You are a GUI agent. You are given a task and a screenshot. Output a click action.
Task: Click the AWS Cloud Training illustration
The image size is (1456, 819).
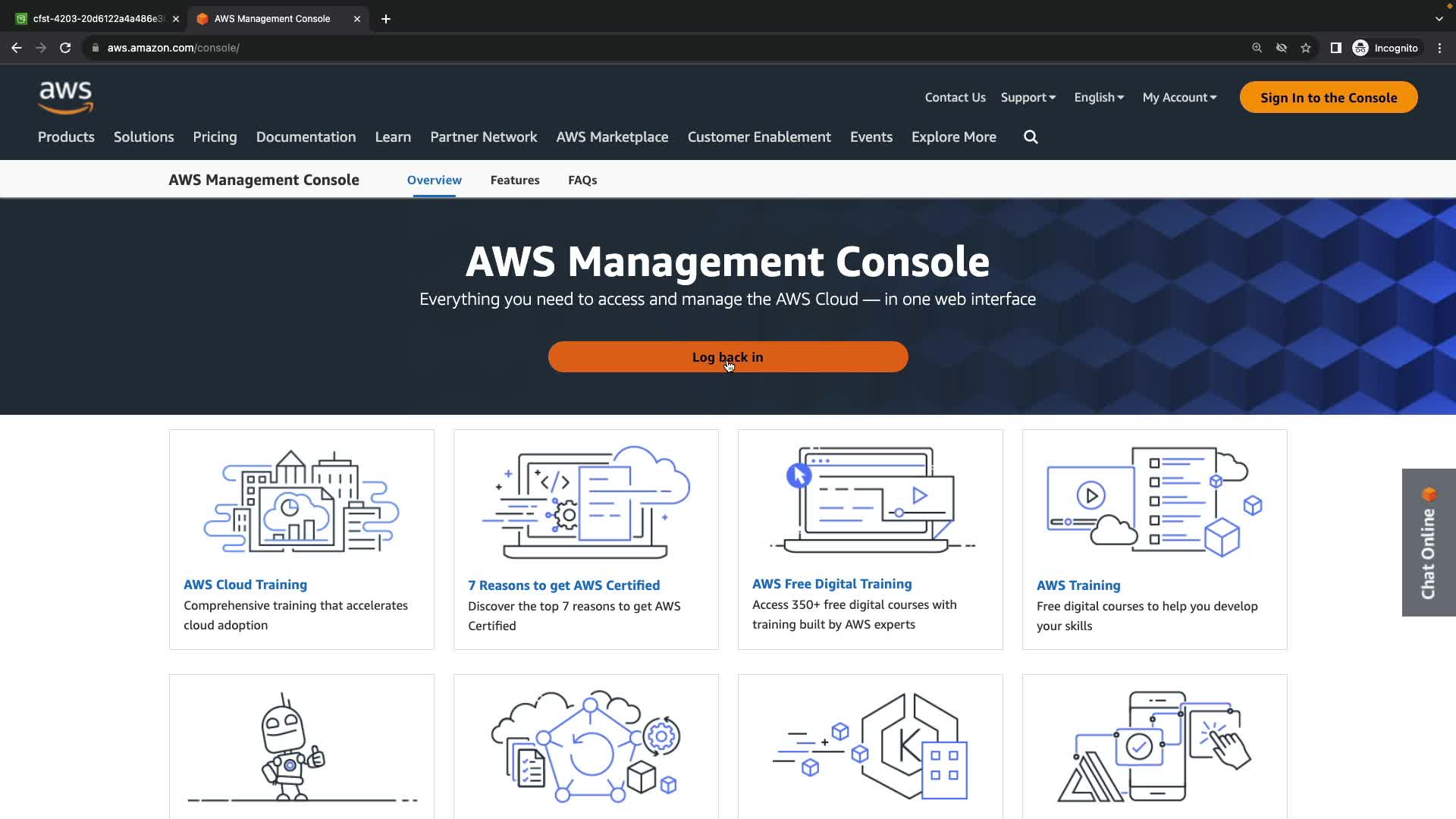(301, 501)
